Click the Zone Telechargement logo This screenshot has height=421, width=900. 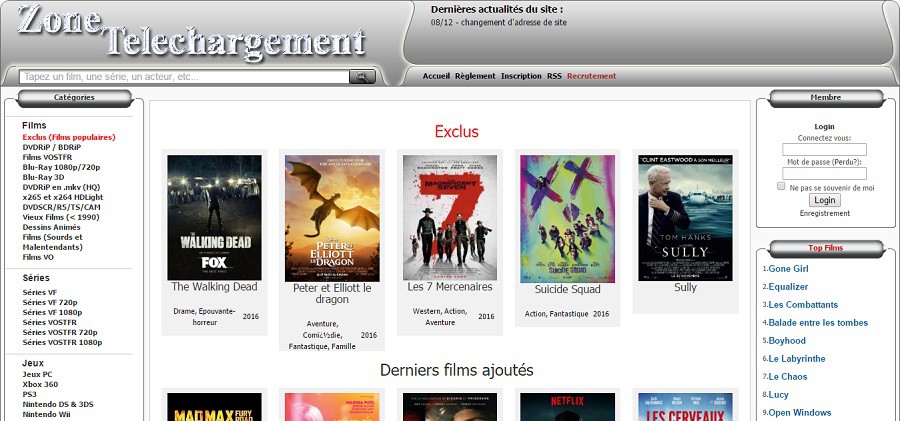pos(191,32)
